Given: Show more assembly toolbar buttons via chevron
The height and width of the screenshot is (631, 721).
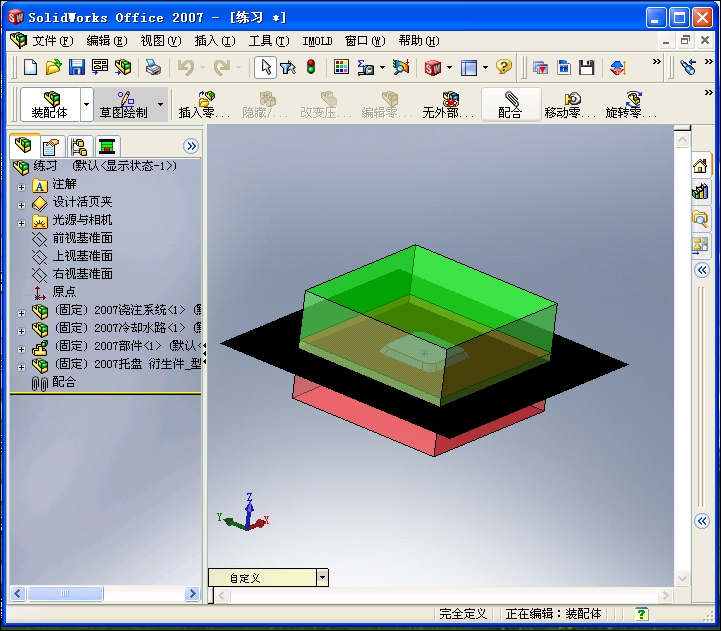Looking at the screenshot, I should (x=709, y=93).
